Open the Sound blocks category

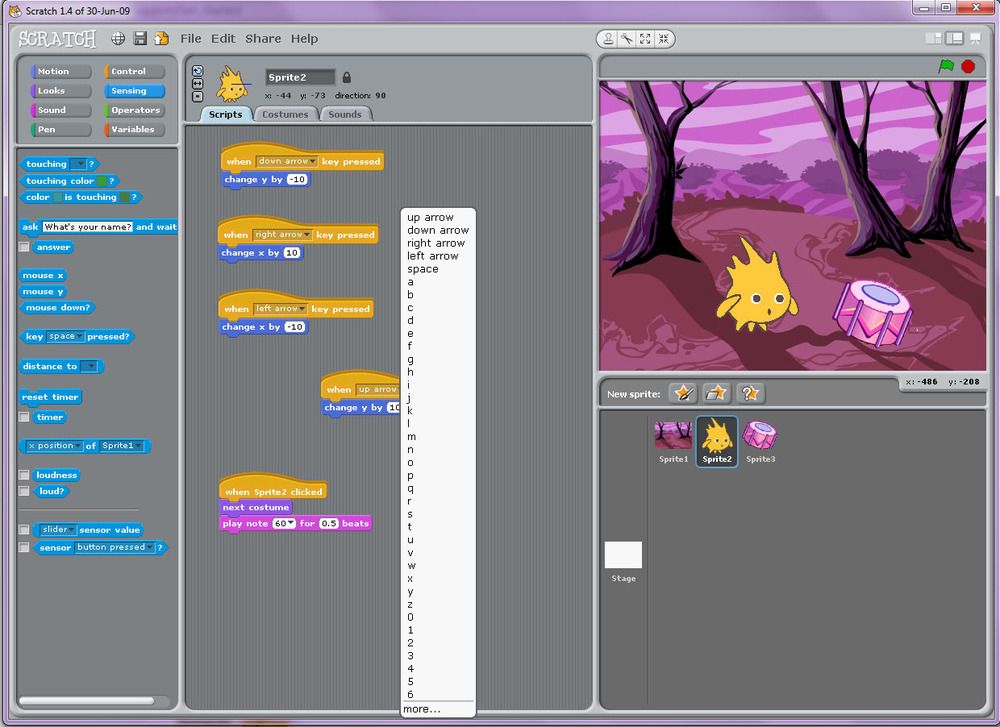pyautogui.click(x=61, y=110)
